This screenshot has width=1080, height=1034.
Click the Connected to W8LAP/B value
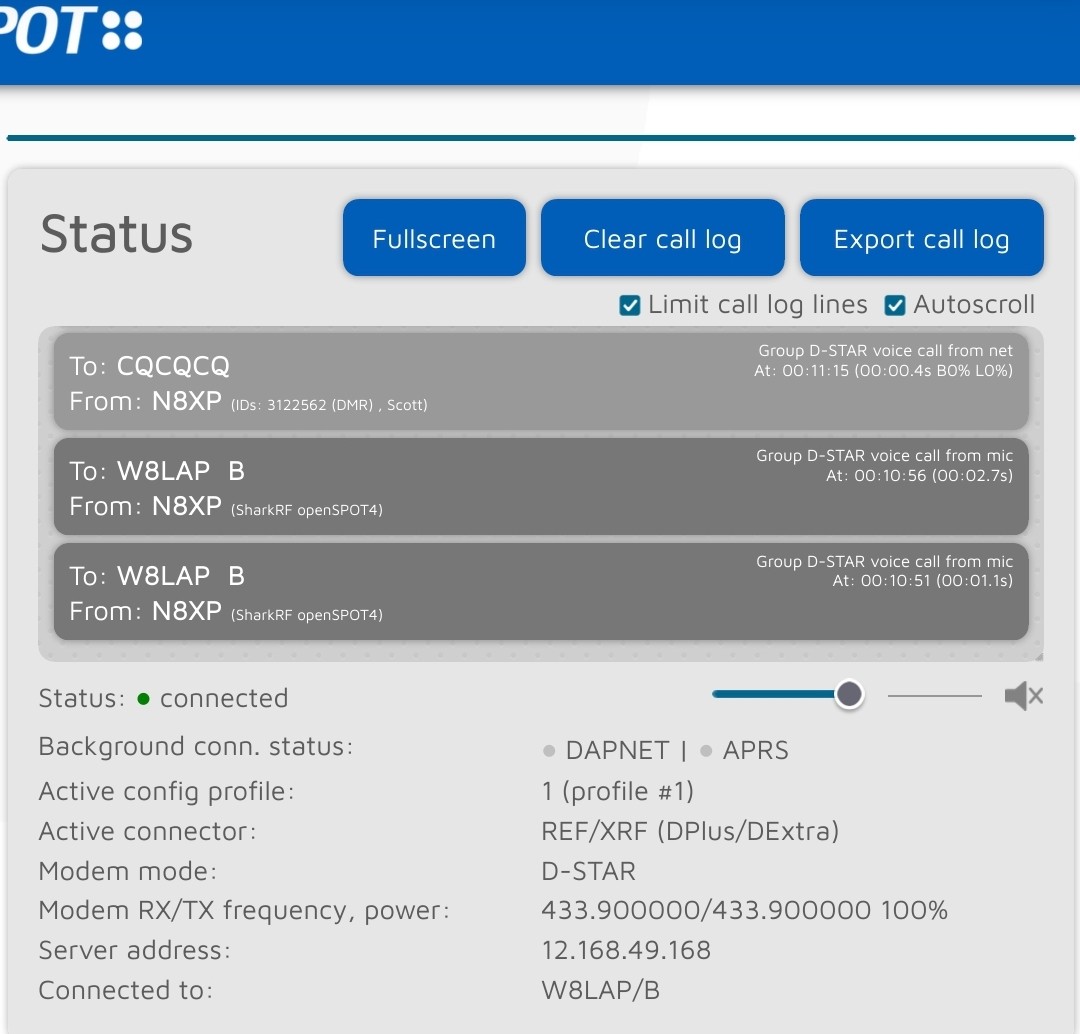600,990
